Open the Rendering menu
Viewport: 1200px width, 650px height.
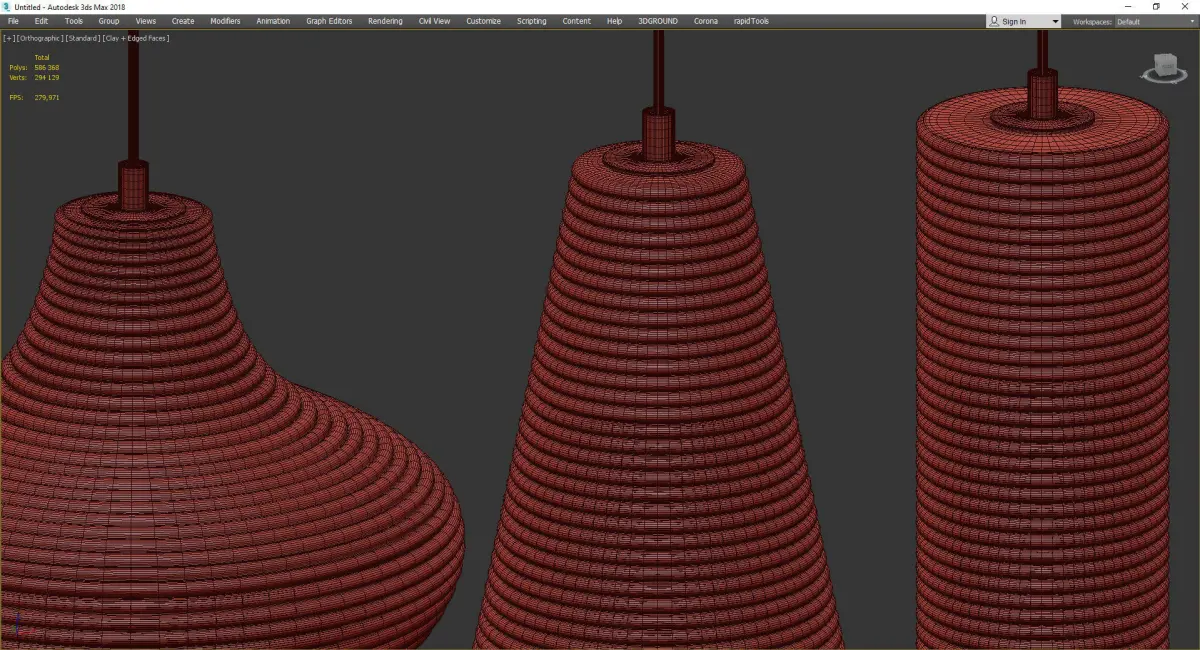pos(385,21)
